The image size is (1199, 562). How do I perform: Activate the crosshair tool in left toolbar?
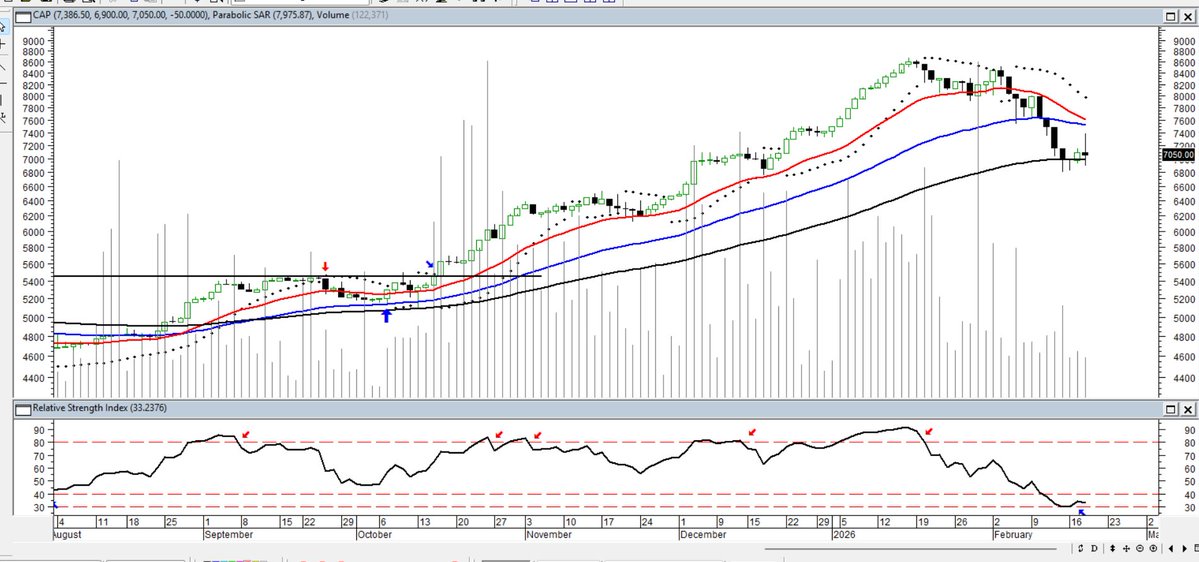click(x=2, y=44)
